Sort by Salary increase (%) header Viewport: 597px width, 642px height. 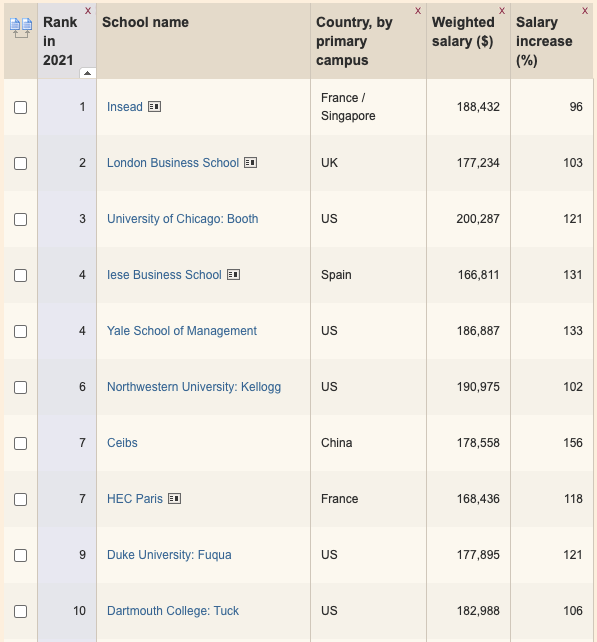point(544,41)
